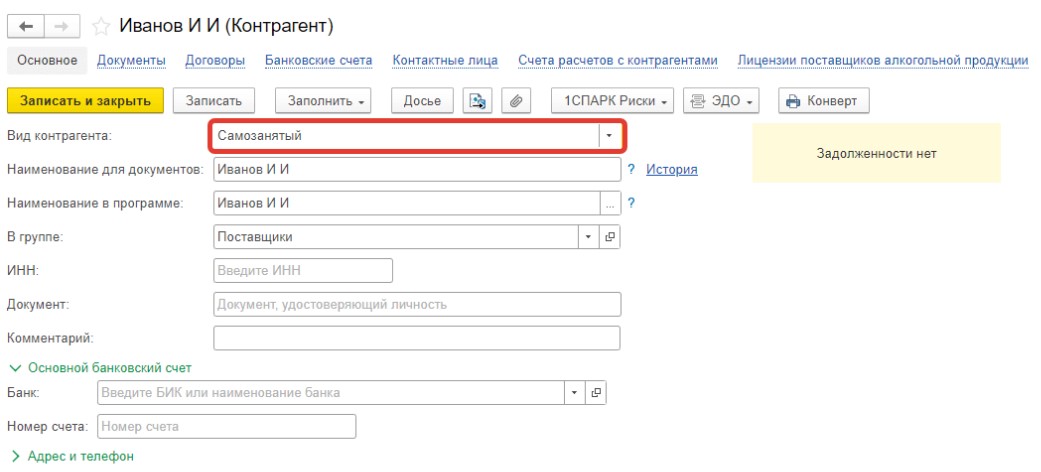Click the Конверт print button

824,101
